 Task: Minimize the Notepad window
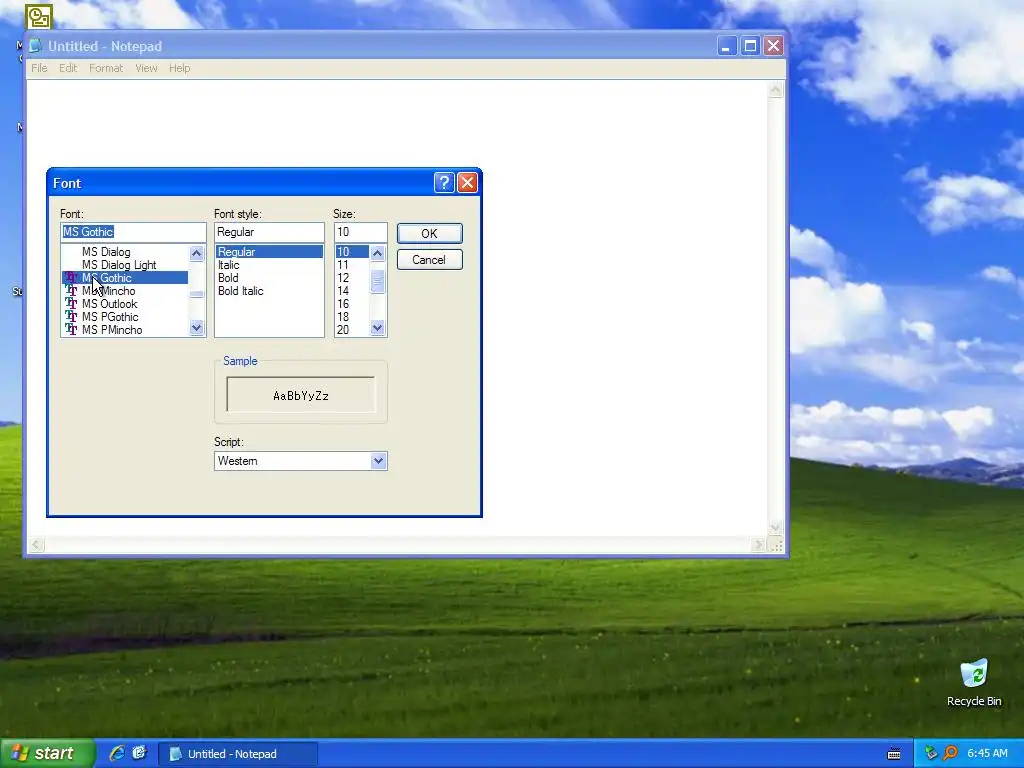coord(726,46)
